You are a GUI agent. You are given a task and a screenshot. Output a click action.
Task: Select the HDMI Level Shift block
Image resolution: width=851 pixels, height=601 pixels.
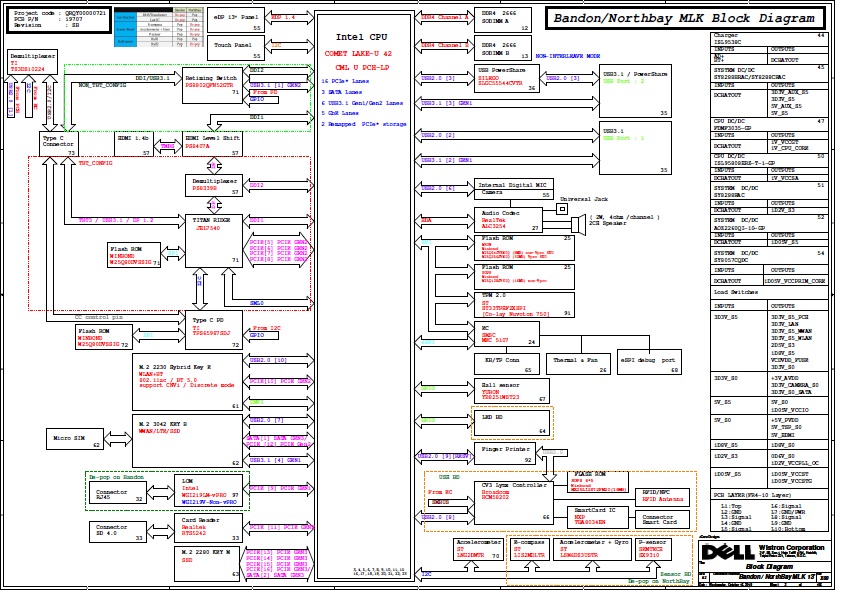212,143
